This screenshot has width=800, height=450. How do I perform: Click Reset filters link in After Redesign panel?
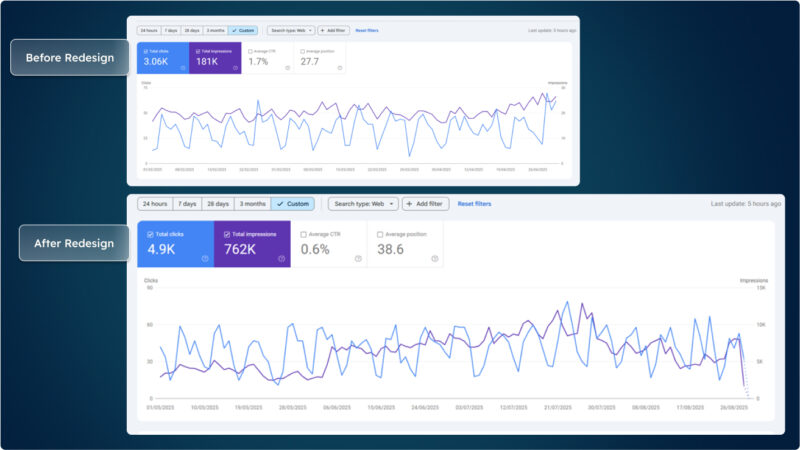[x=474, y=203]
